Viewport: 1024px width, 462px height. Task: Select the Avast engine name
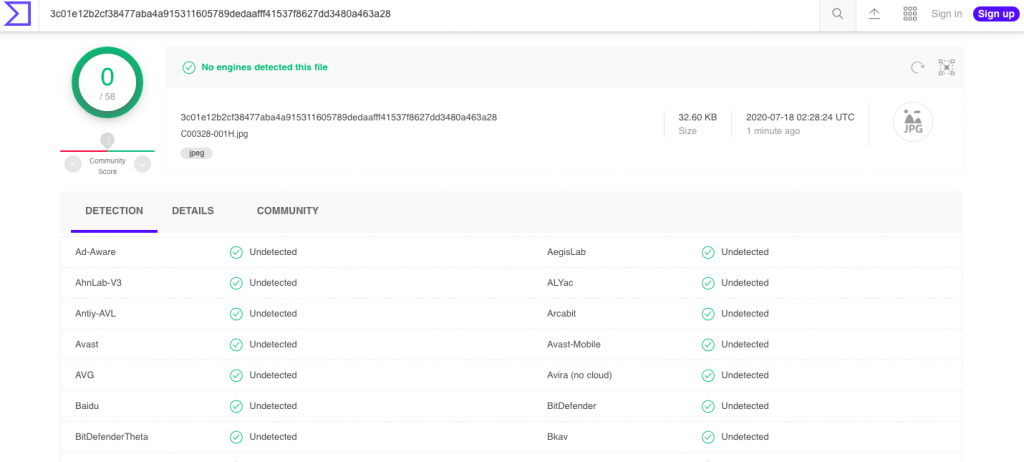coord(87,344)
